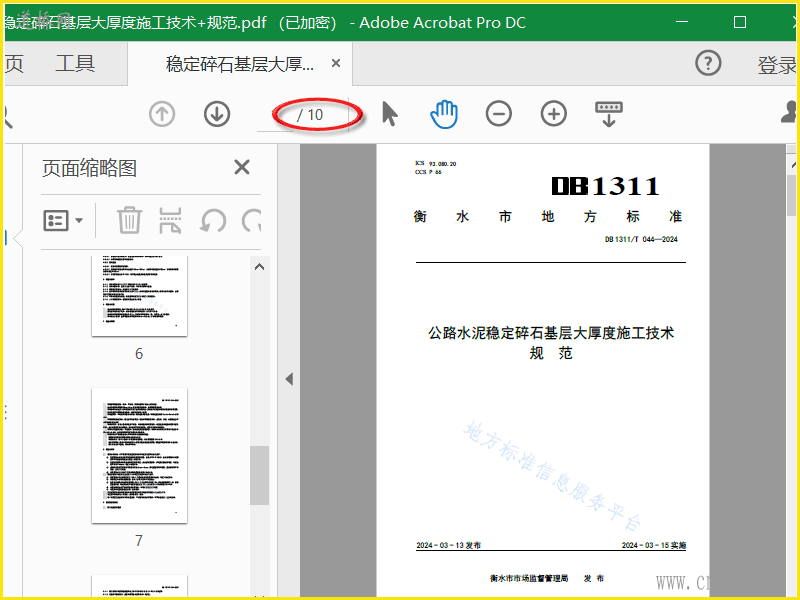
Task: Go to next page with down arrow
Action: click(217, 114)
